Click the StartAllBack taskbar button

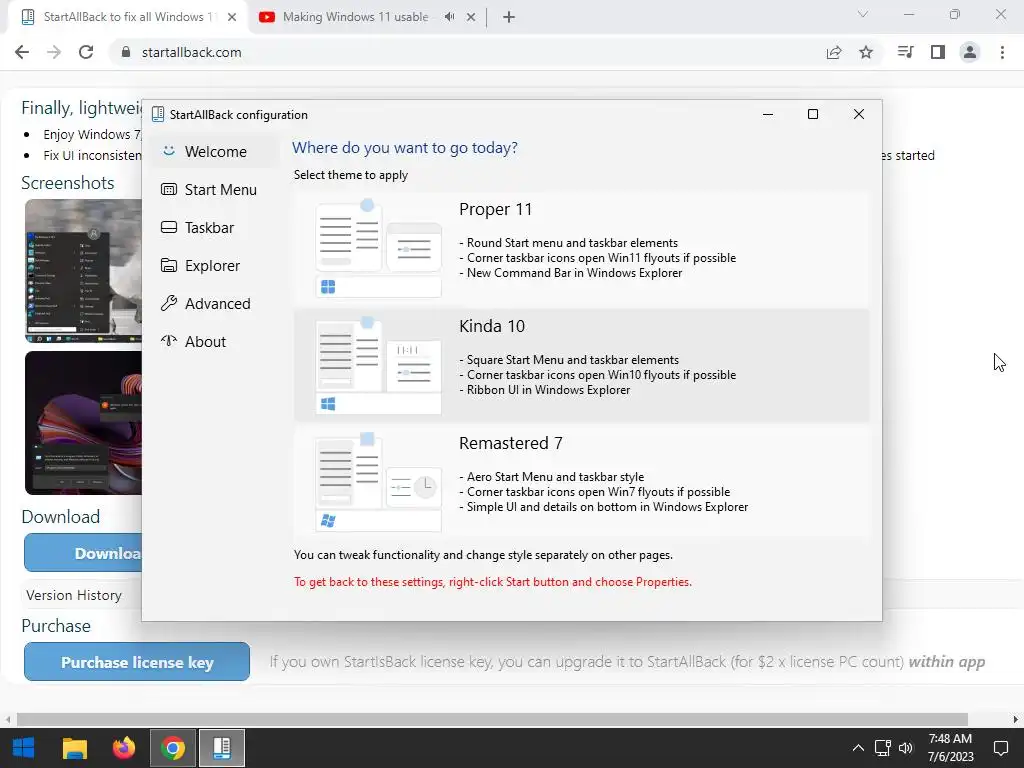222,748
